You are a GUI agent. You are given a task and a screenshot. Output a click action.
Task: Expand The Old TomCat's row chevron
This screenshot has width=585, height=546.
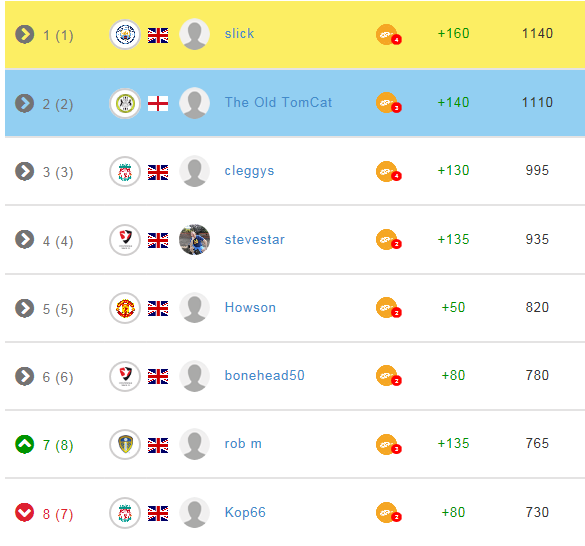25,103
